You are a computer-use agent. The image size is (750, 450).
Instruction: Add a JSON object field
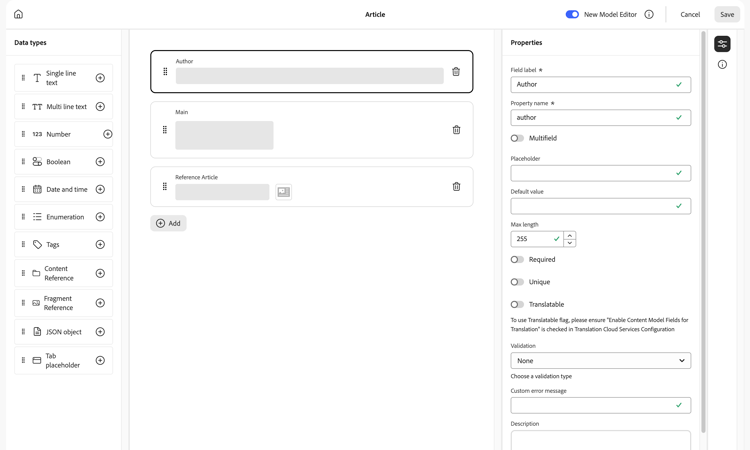100,332
